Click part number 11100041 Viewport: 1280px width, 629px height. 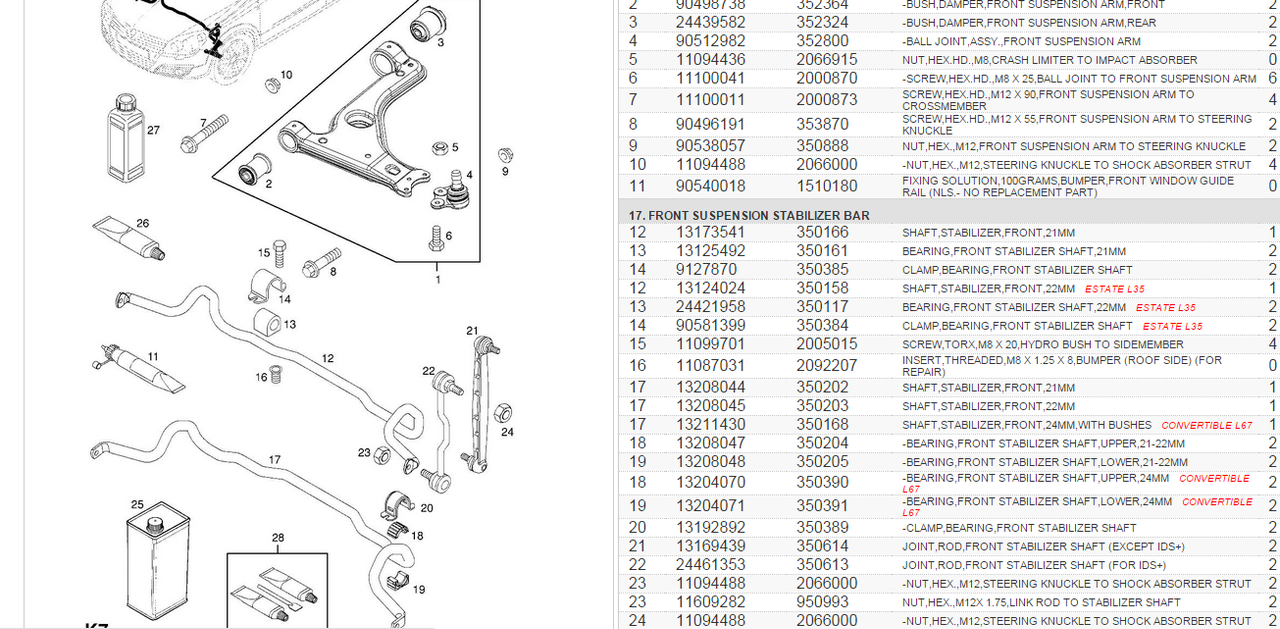(710, 78)
